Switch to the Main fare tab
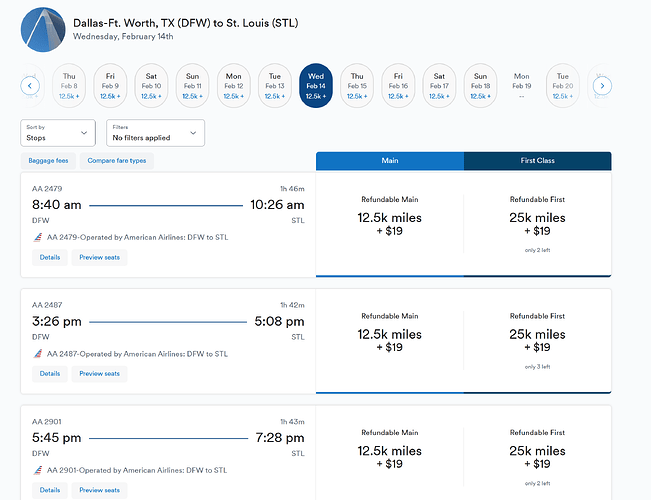This screenshot has height=500, width=651. point(390,161)
